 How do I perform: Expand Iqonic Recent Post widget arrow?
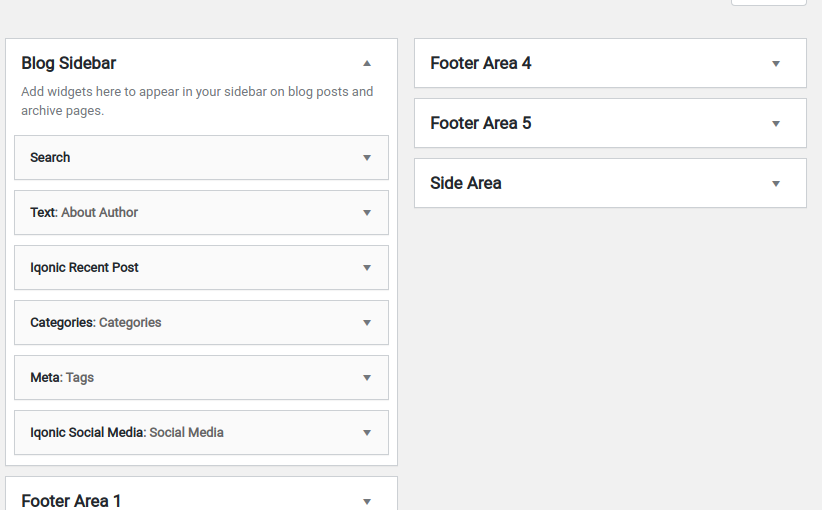[x=367, y=268]
